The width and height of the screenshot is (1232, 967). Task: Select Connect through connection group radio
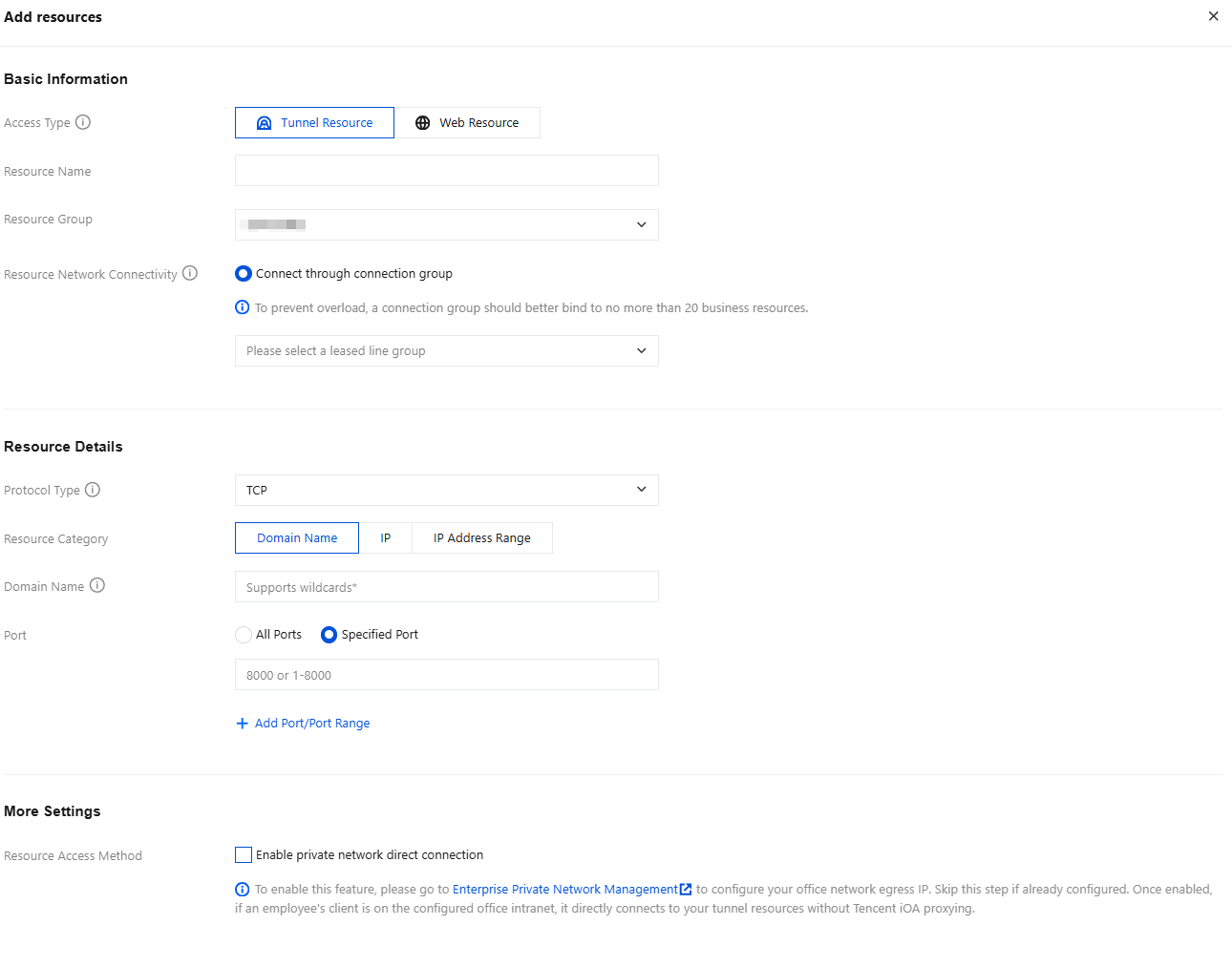click(x=244, y=274)
